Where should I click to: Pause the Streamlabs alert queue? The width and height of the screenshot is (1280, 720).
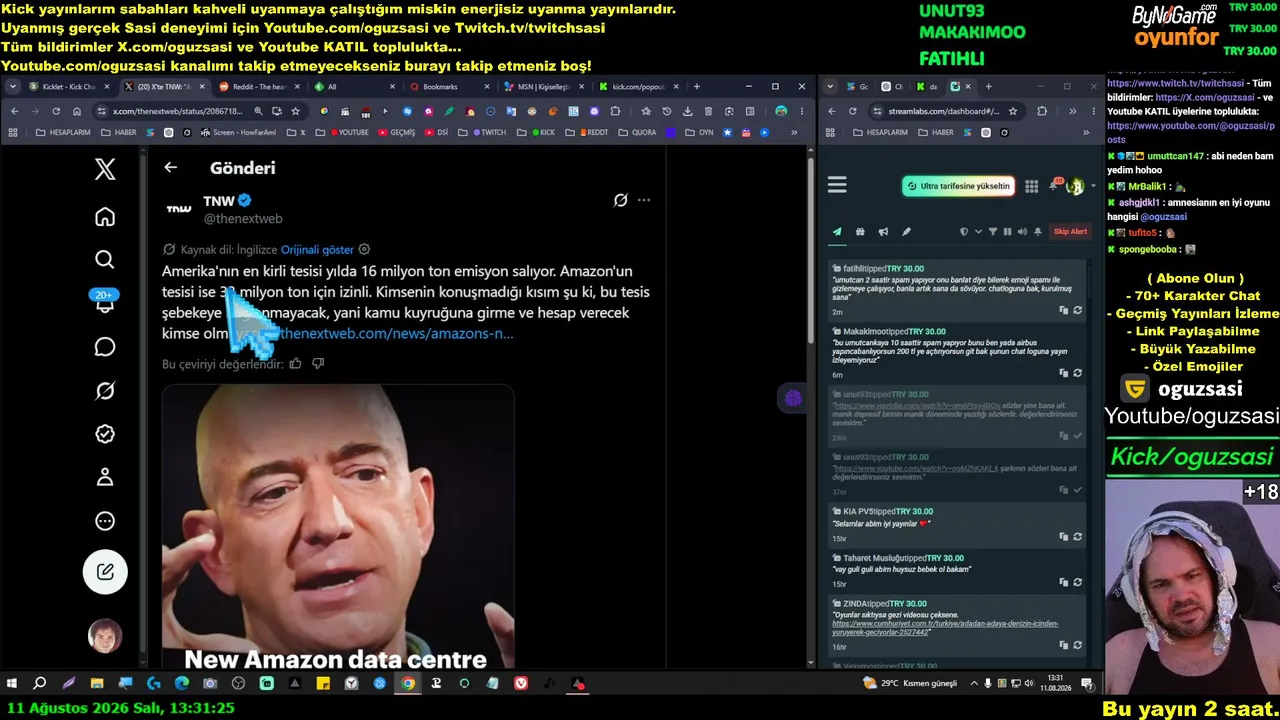(1007, 232)
